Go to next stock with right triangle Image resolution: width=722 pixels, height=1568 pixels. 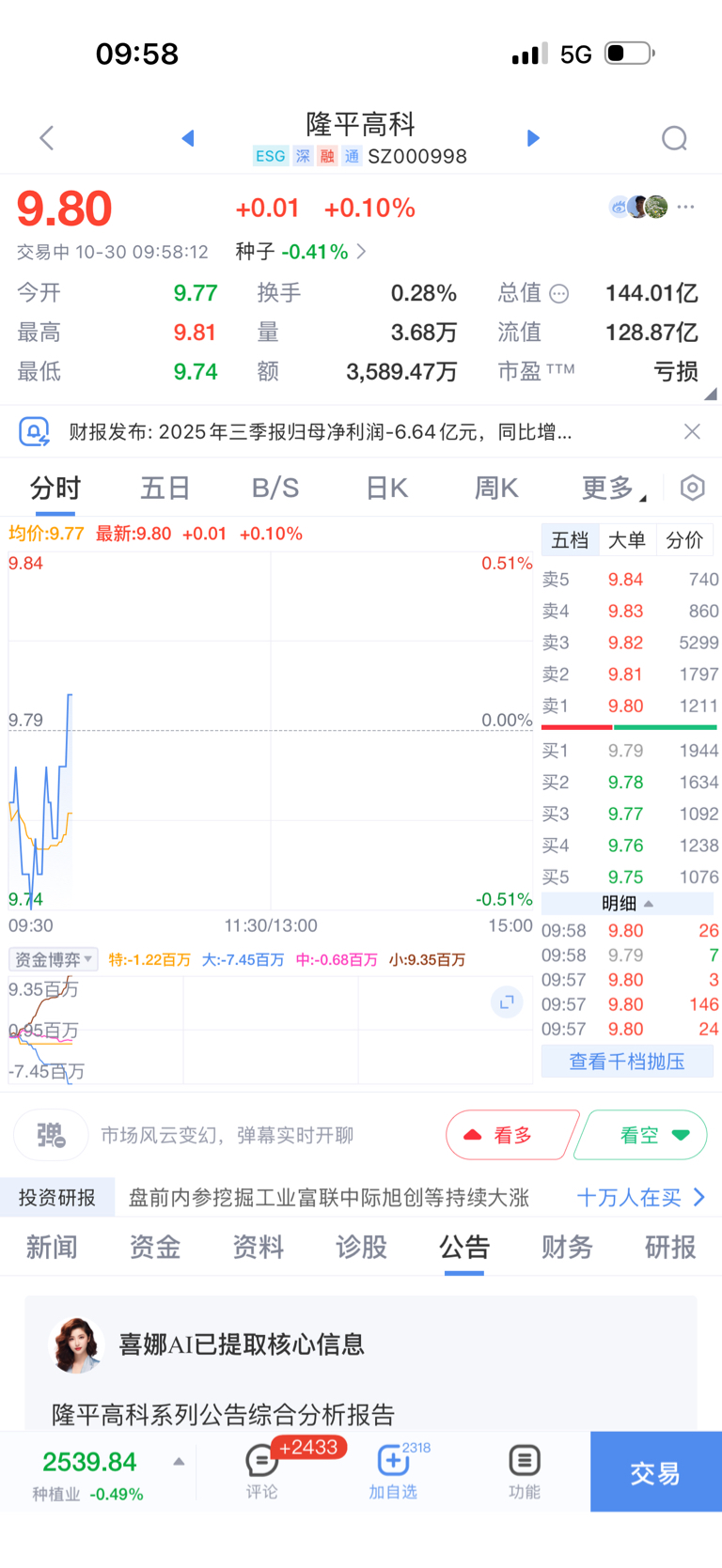[533, 138]
